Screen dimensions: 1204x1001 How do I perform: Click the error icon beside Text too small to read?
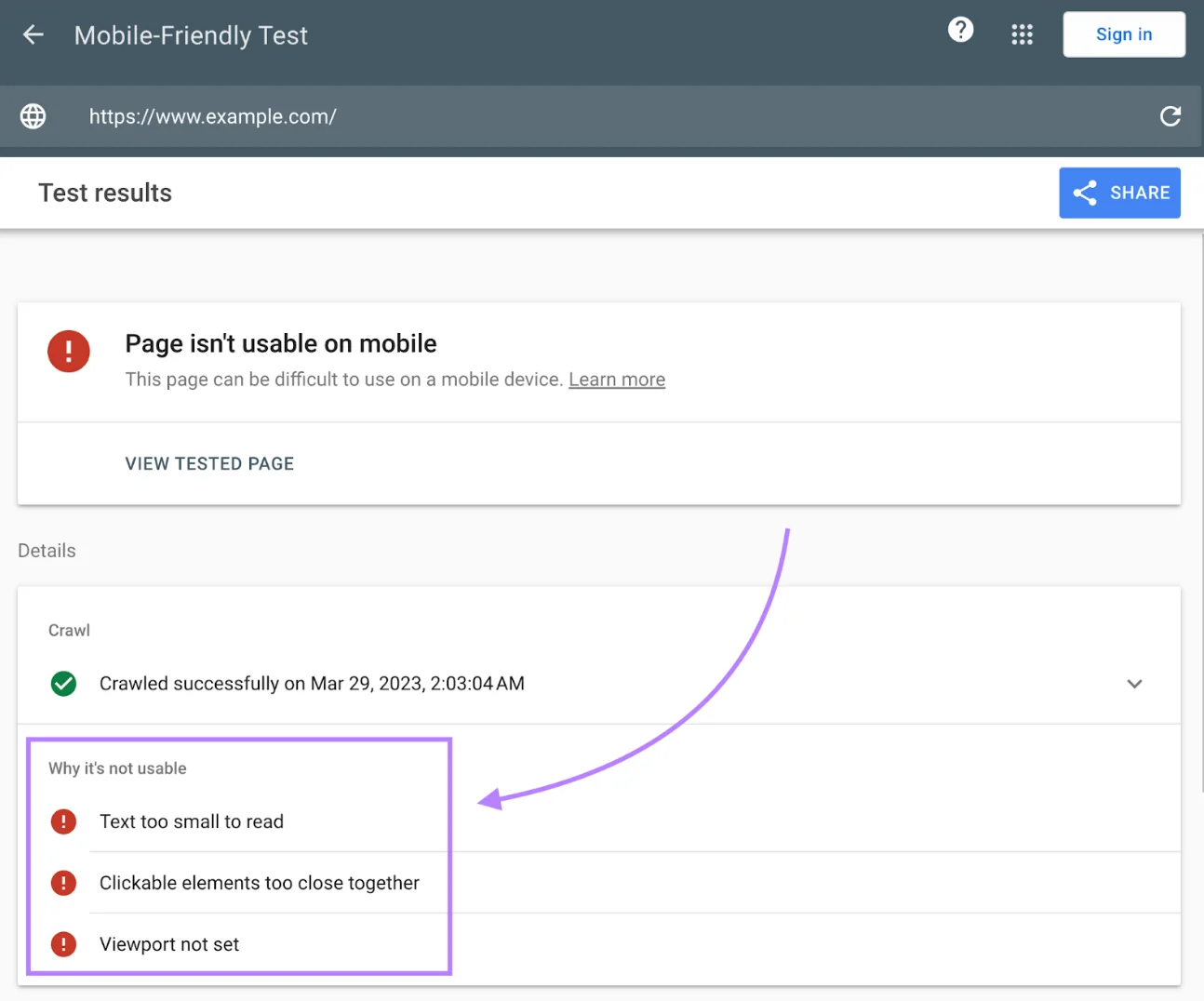click(62, 821)
